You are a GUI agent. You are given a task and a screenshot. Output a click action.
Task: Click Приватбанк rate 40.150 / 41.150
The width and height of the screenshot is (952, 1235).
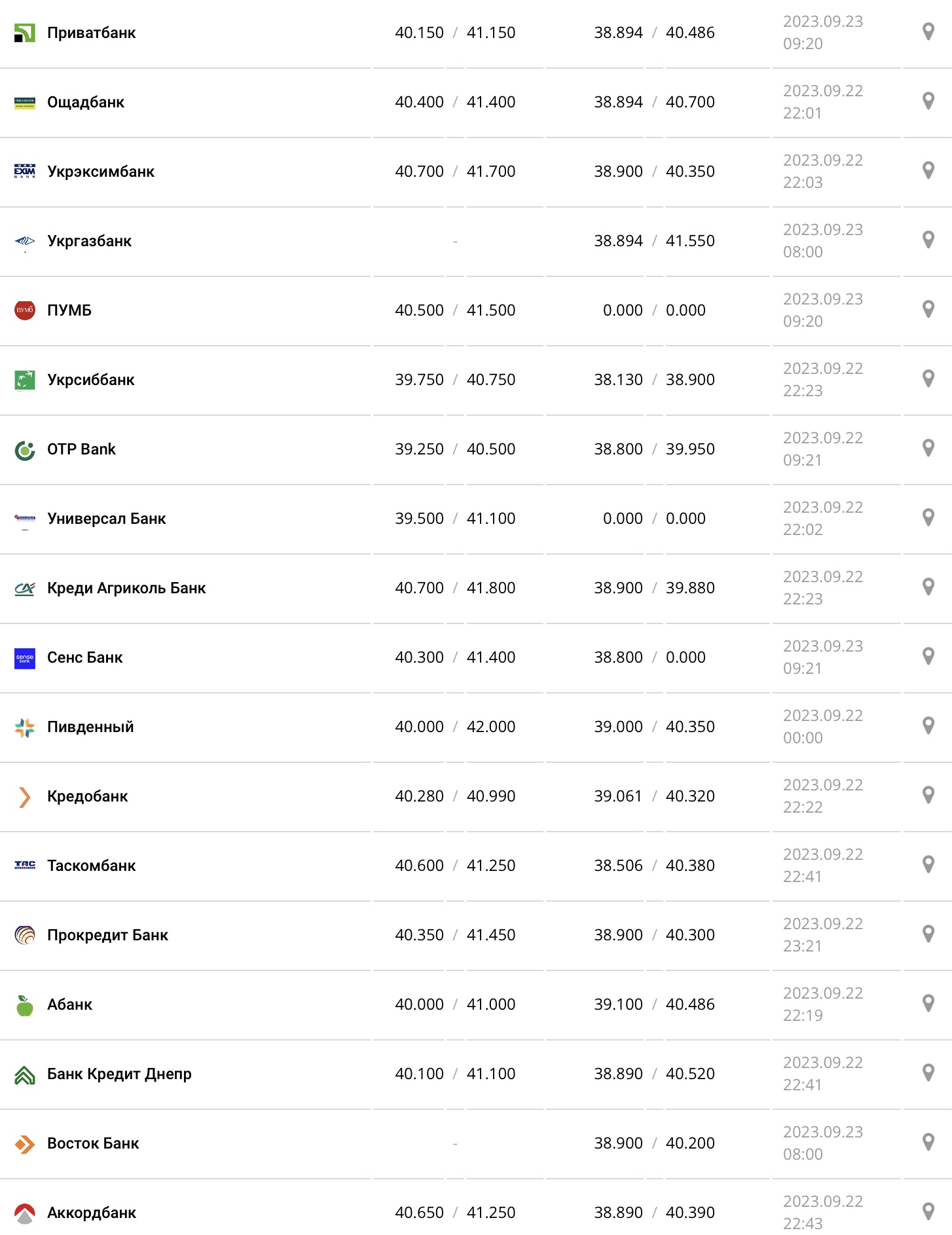pos(455,33)
